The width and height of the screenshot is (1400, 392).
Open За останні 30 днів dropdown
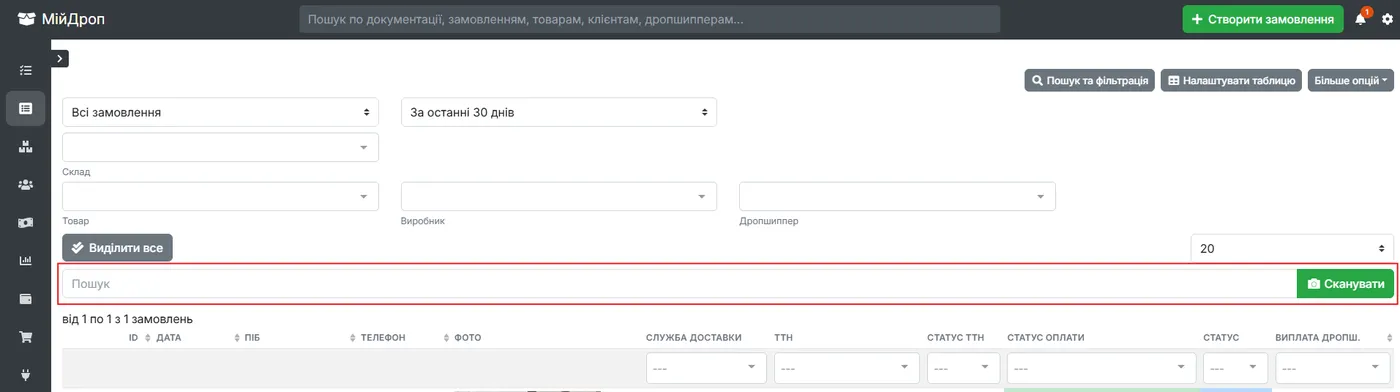[x=559, y=112]
